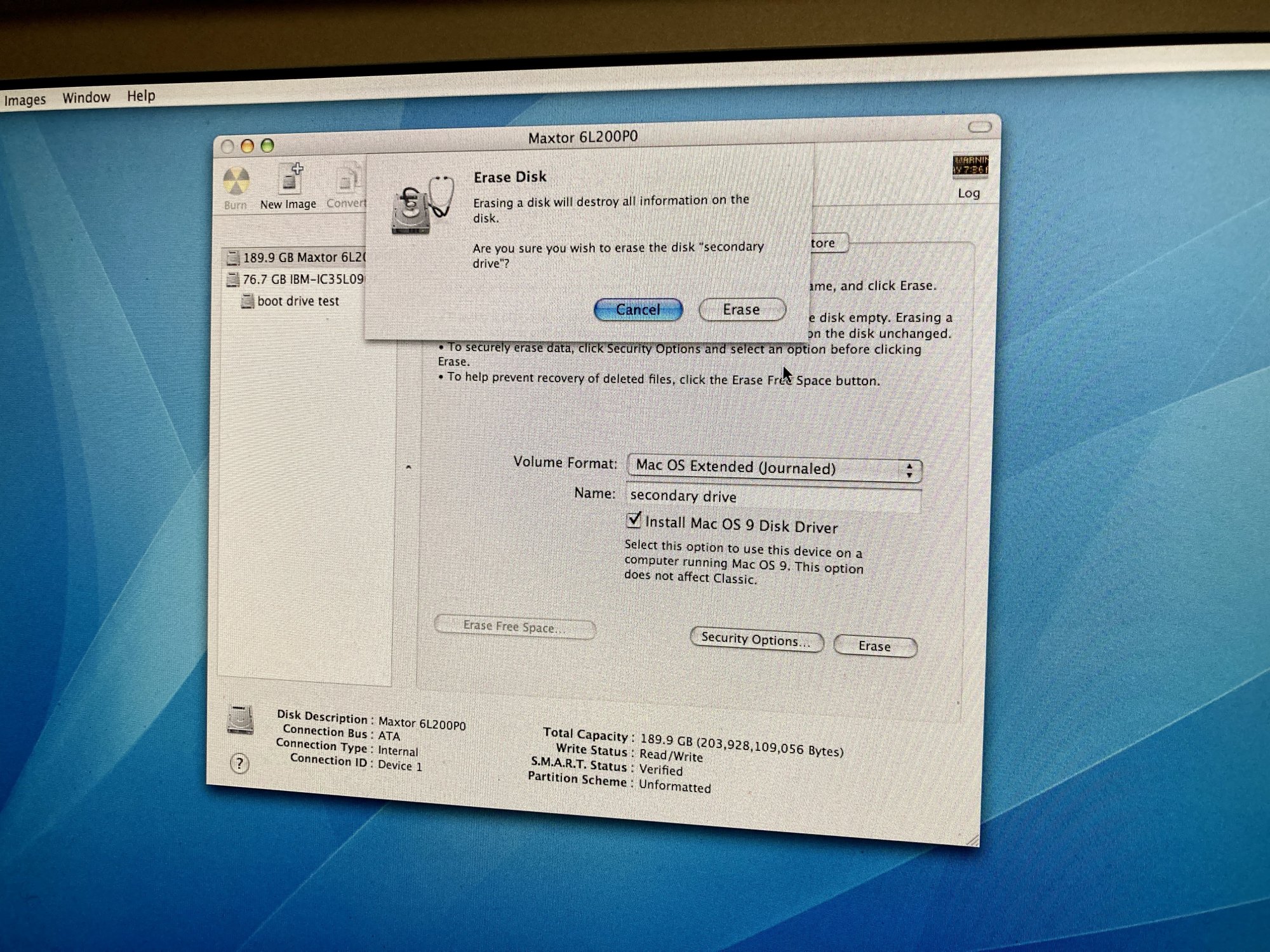Click Cancel in the Erase Disk dialog
The height and width of the screenshot is (952, 1270).
pos(638,309)
